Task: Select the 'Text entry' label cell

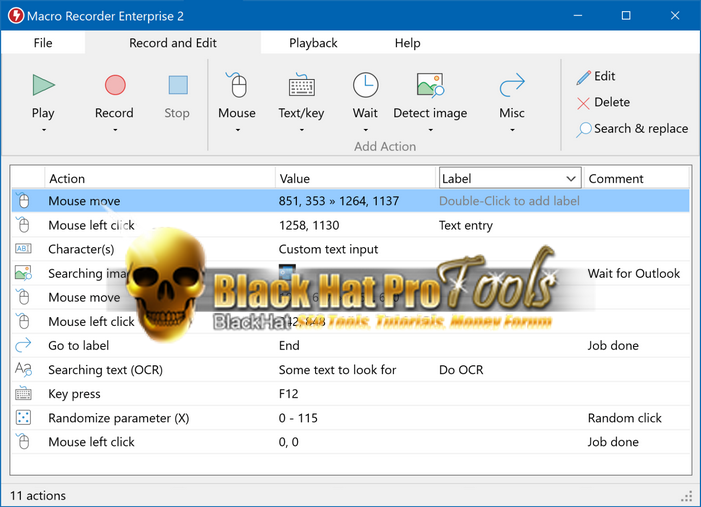Action: pyautogui.click(x=465, y=225)
